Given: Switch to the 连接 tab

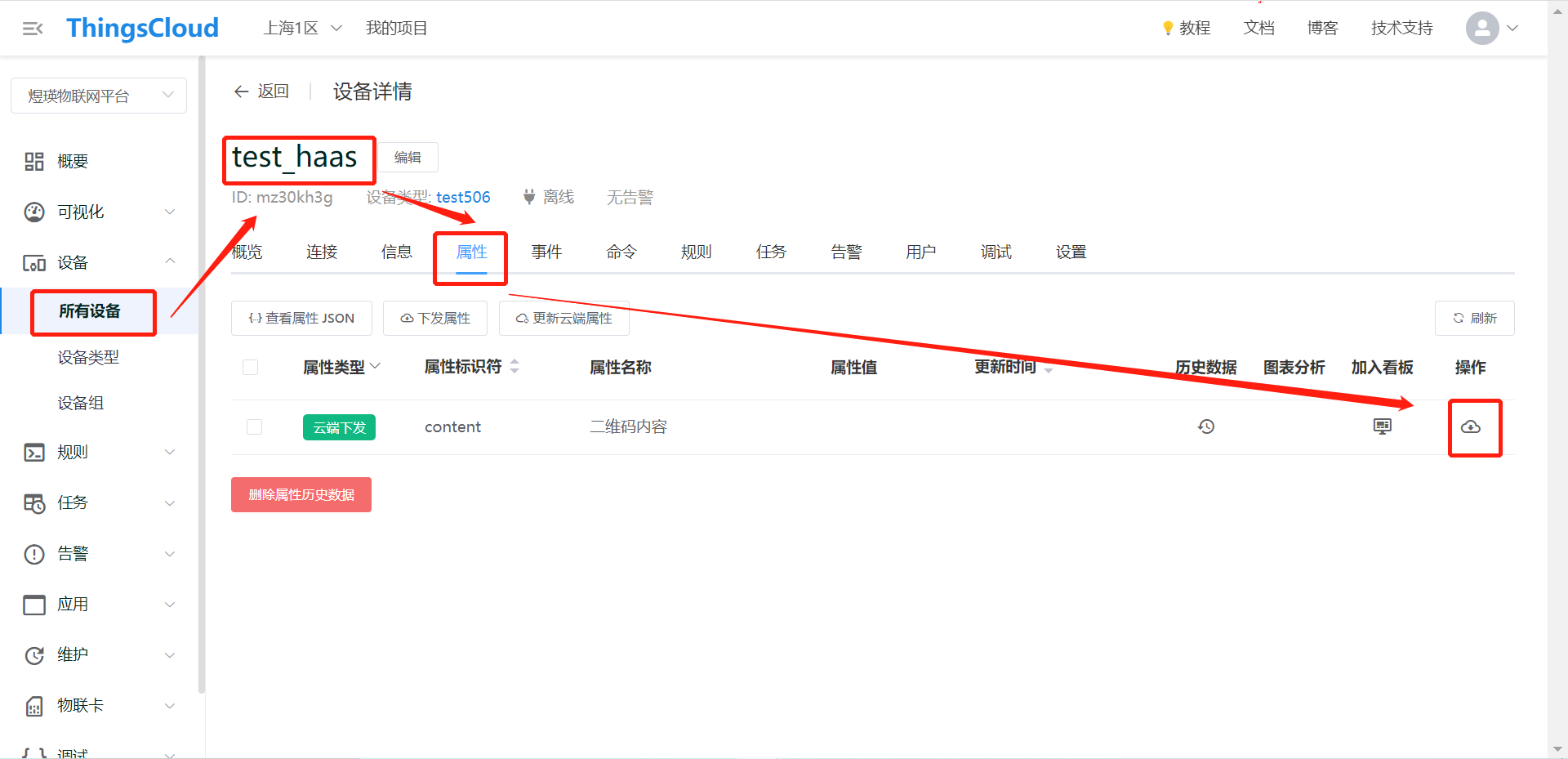Looking at the screenshot, I should tap(322, 252).
